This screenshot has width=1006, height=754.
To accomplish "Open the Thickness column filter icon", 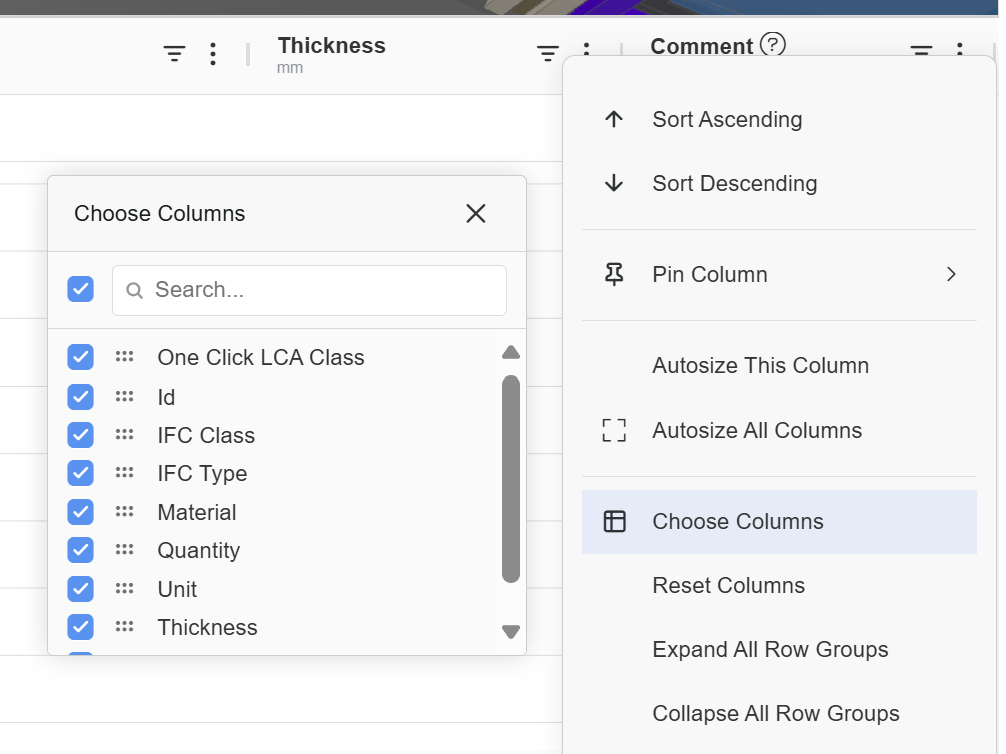I will 548,54.
